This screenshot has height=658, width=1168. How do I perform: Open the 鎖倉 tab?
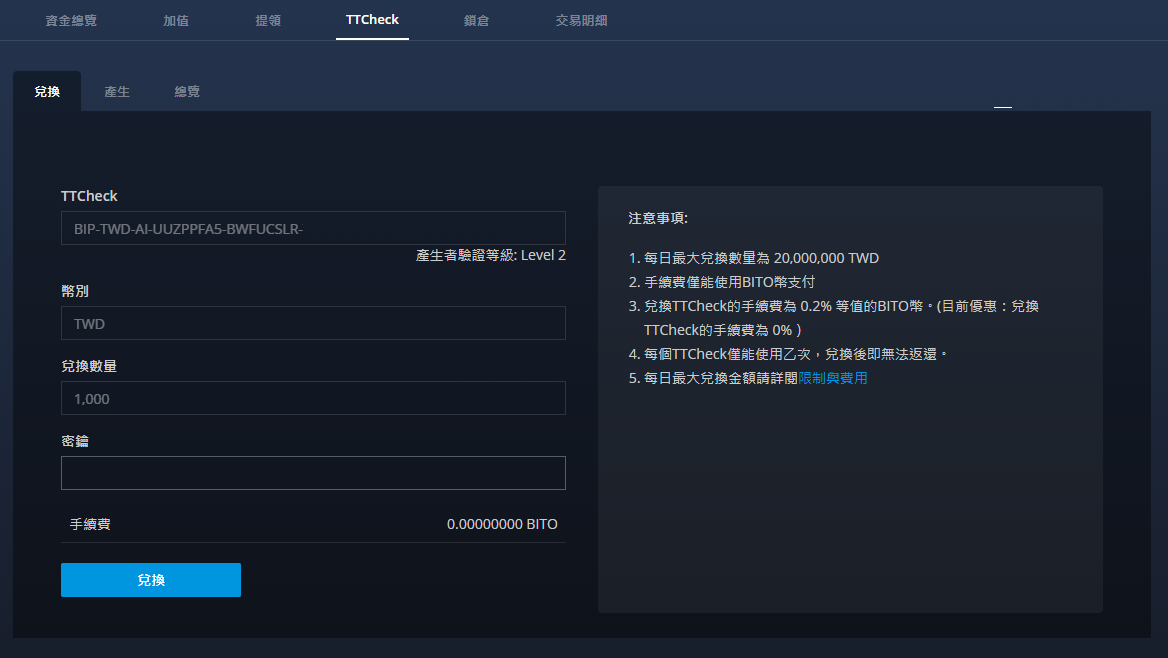[476, 20]
